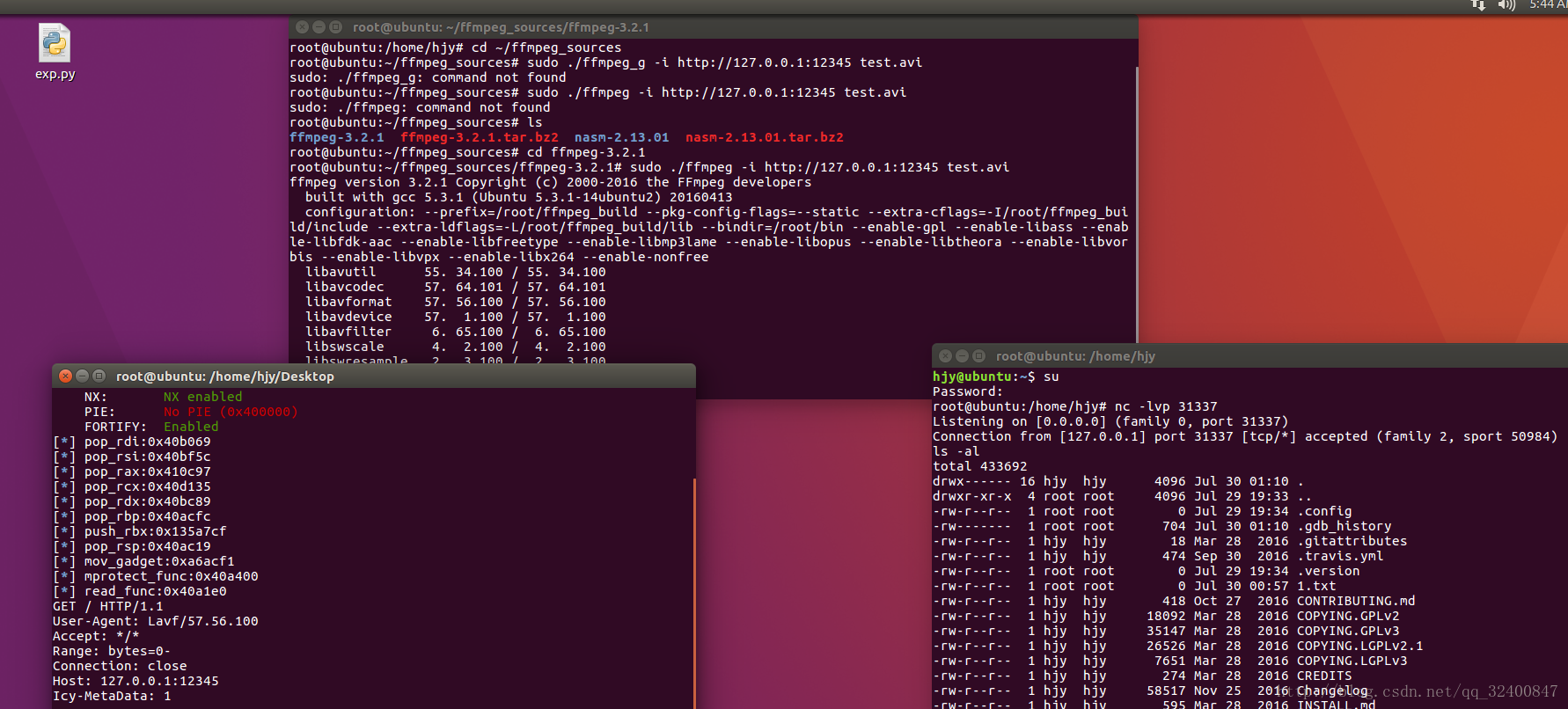Click the green 'NX enabled' text
Screen dimensions: 1568x709
click(x=202, y=397)
